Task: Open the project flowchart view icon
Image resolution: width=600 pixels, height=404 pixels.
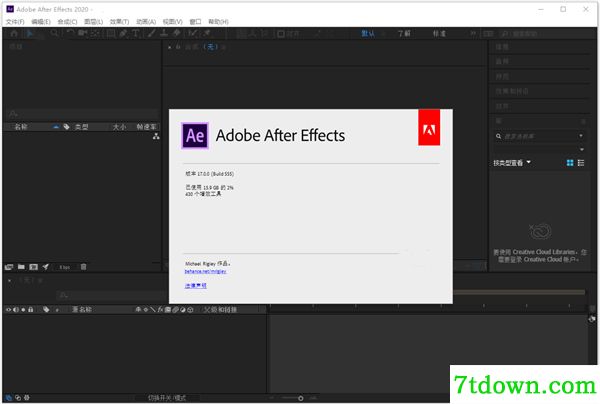Action: point(156,136)
